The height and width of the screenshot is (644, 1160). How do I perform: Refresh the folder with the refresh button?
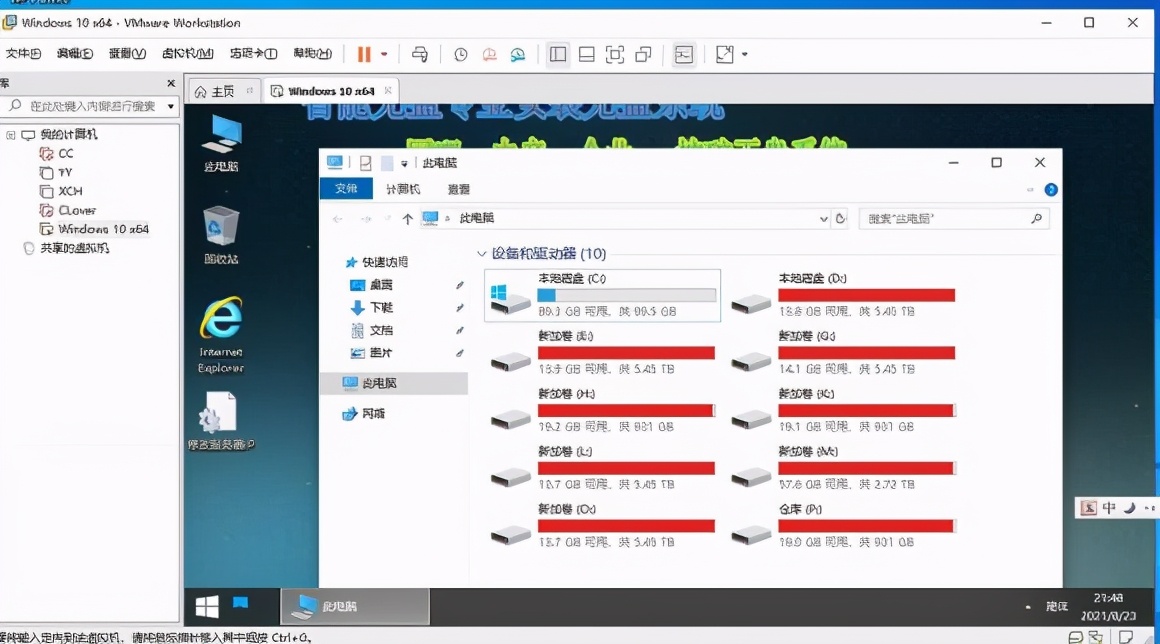[x=841, y=218]
